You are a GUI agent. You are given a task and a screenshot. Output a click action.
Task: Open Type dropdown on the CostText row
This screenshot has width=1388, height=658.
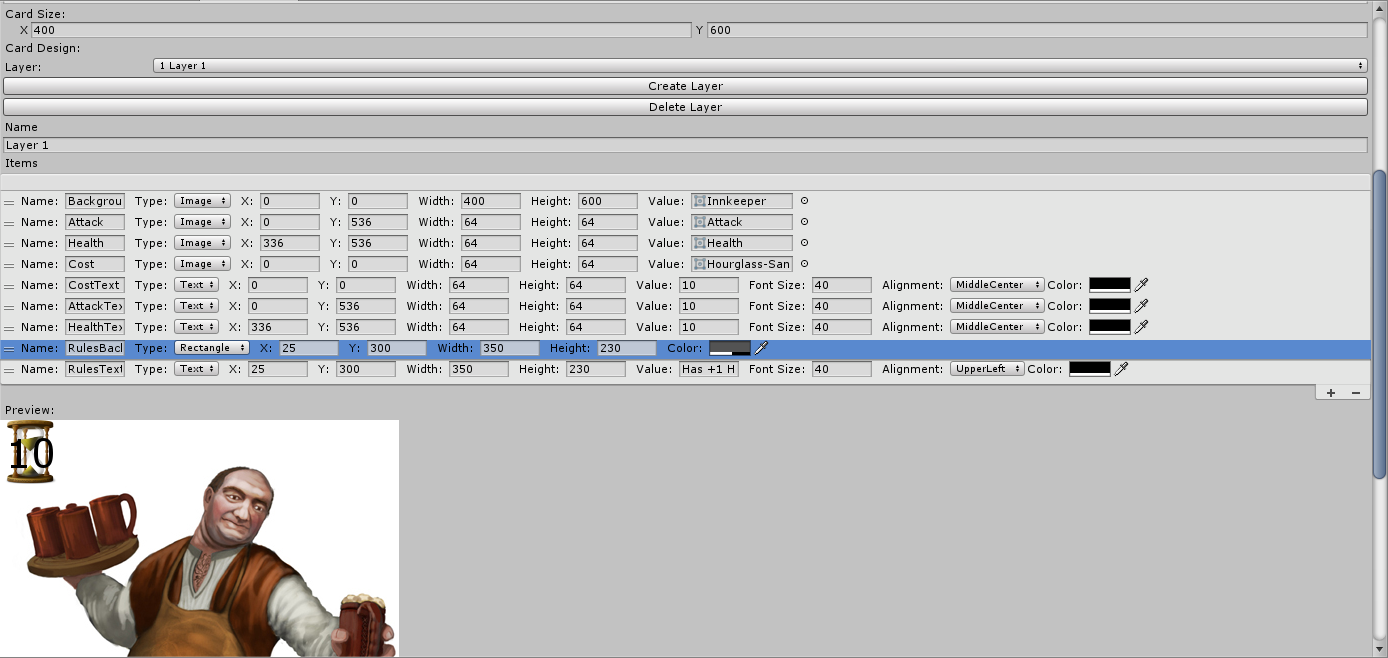coord(197,285)
